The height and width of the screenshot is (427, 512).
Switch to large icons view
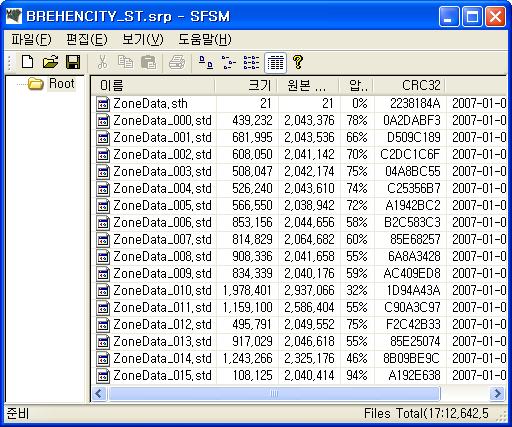pos(206,62)
